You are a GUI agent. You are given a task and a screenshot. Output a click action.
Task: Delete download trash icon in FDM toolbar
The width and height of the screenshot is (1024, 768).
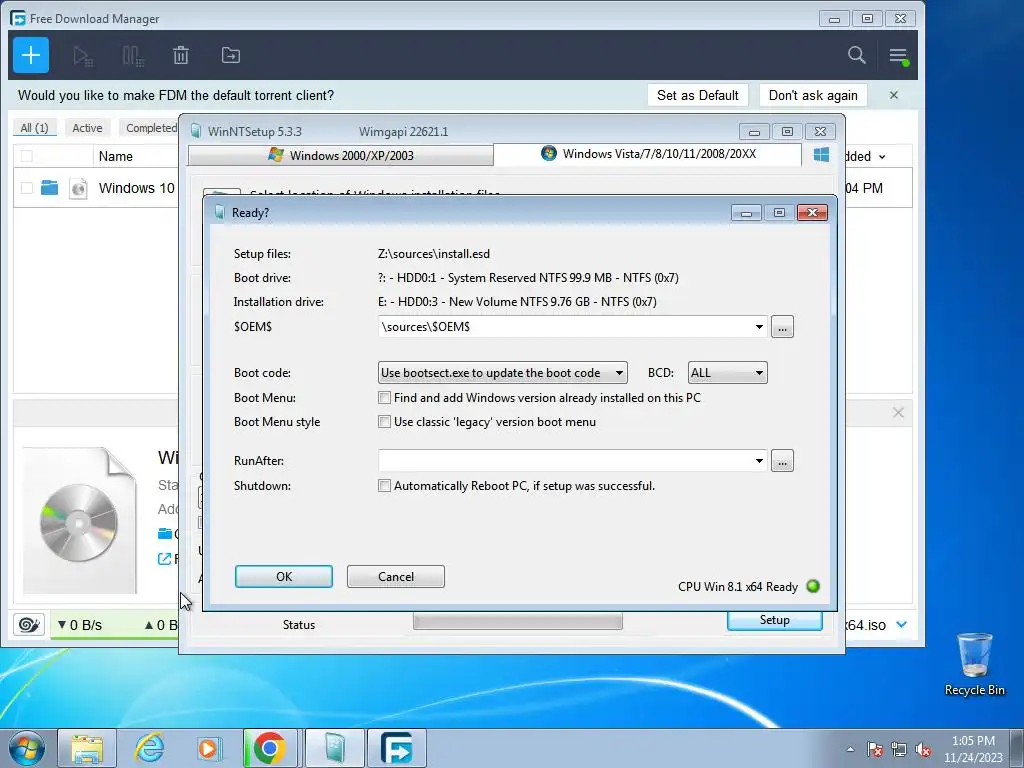[x=181, y=56]
